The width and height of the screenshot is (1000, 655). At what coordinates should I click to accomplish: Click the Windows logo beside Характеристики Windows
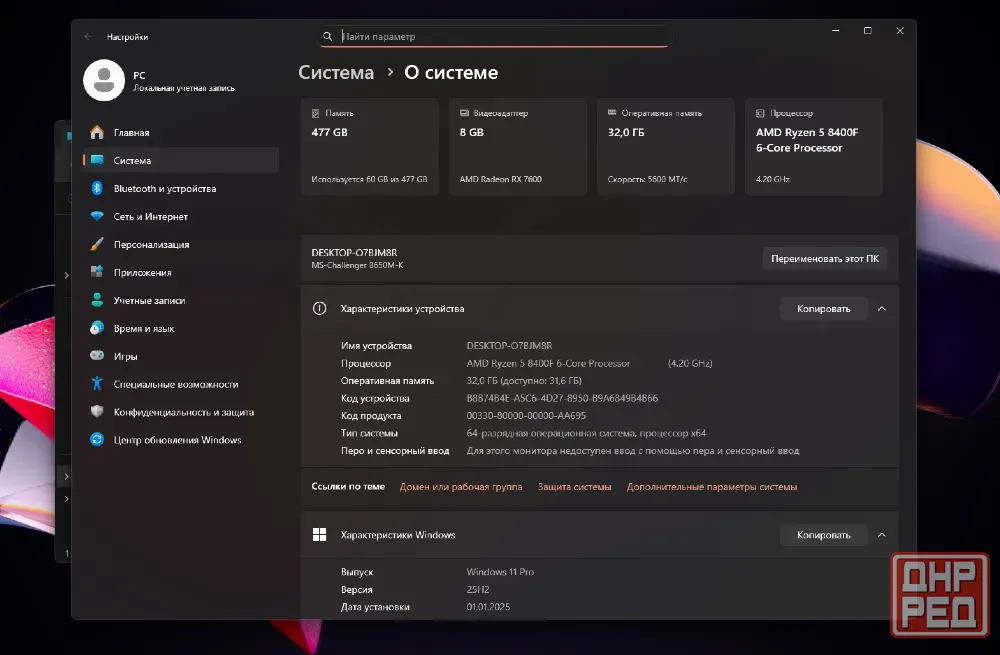pos(320,534)
